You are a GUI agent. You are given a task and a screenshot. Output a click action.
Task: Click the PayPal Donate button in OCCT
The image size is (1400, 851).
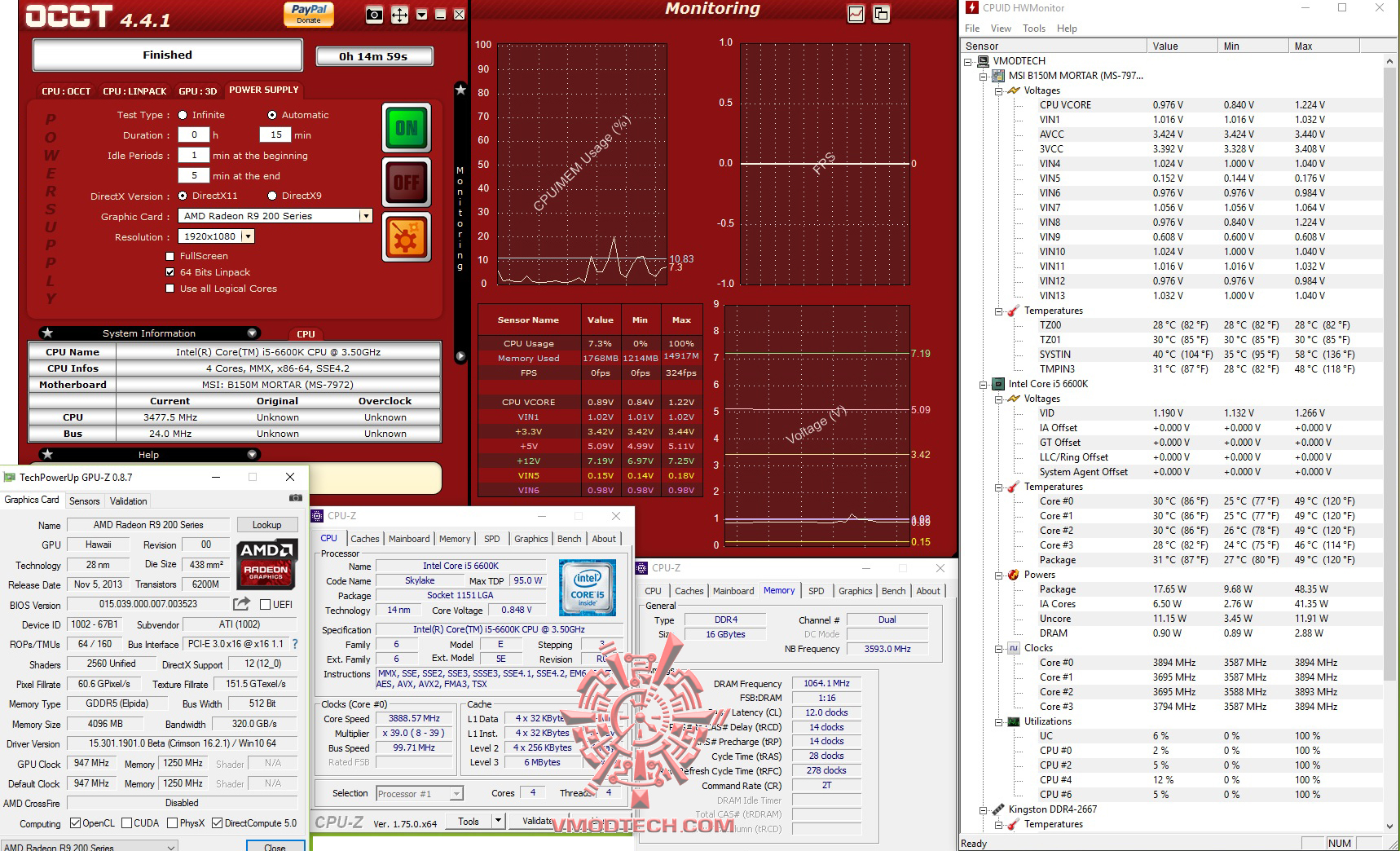click(308, 14)
